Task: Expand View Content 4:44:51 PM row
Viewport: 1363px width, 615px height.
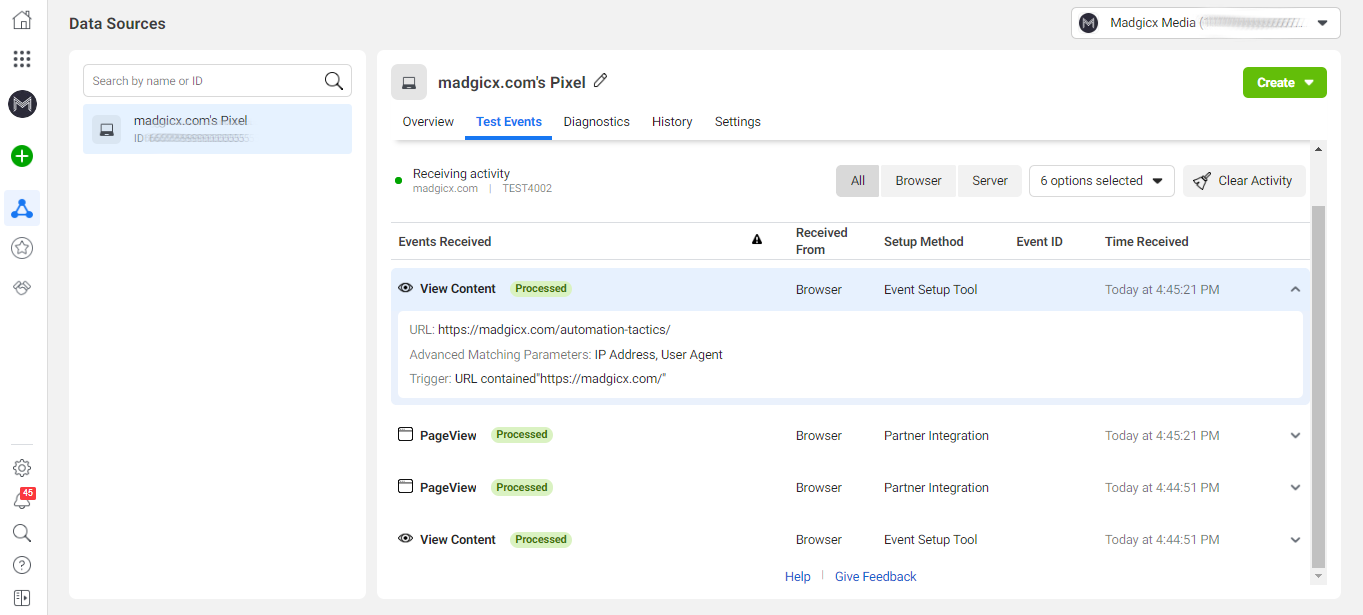Action: 1295,540
